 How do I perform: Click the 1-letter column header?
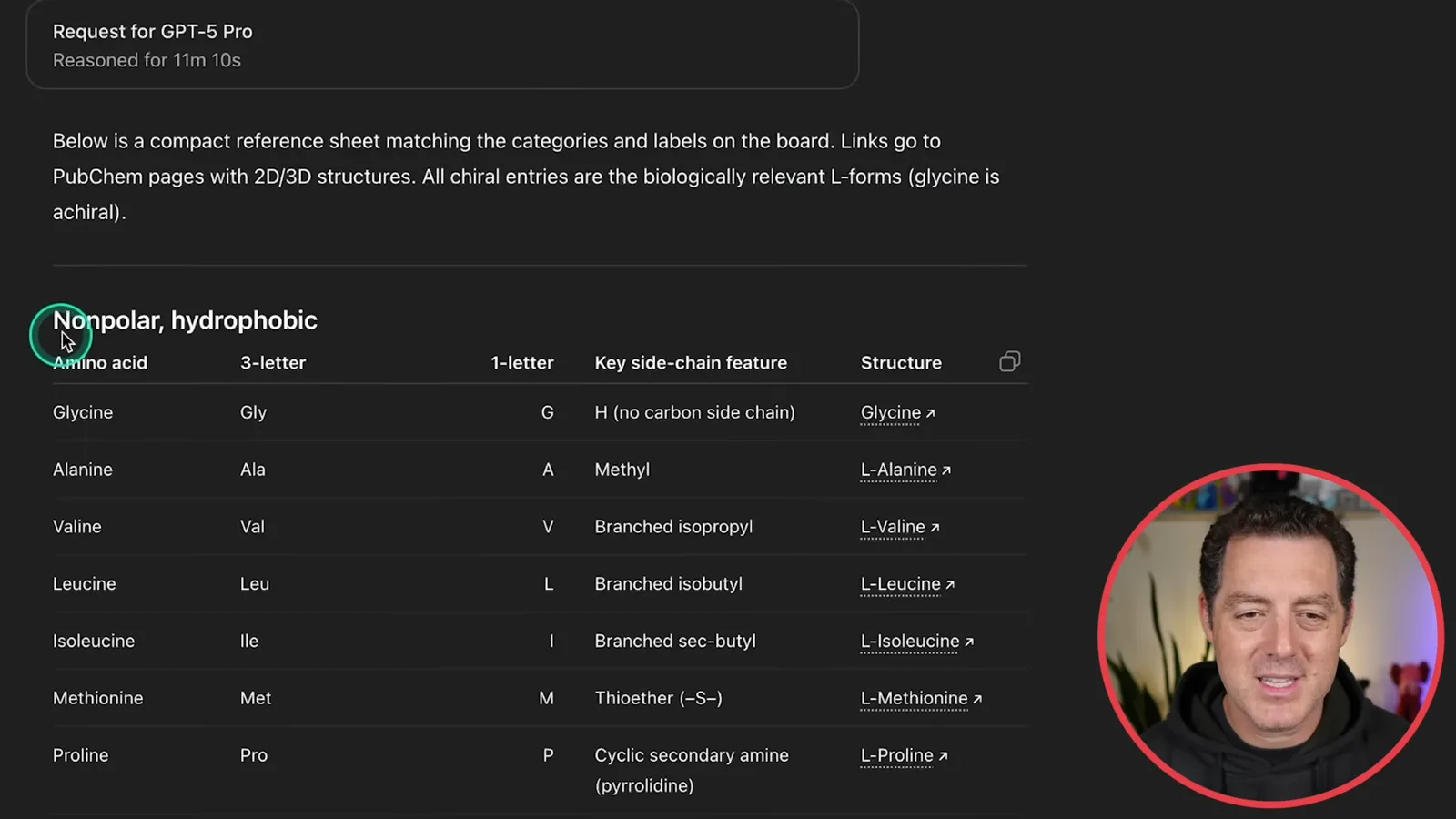(521, 362)
